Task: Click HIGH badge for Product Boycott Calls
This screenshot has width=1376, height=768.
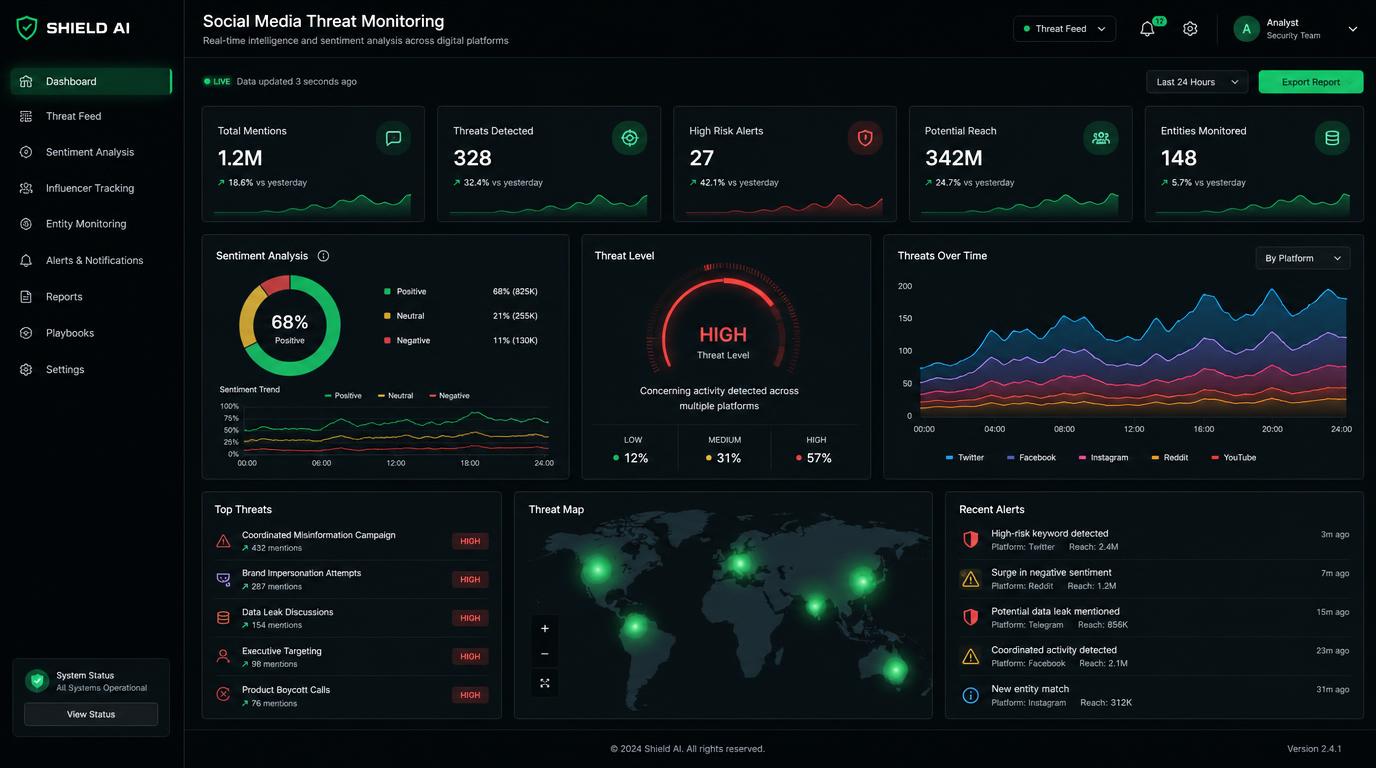Action: (470, 695)
